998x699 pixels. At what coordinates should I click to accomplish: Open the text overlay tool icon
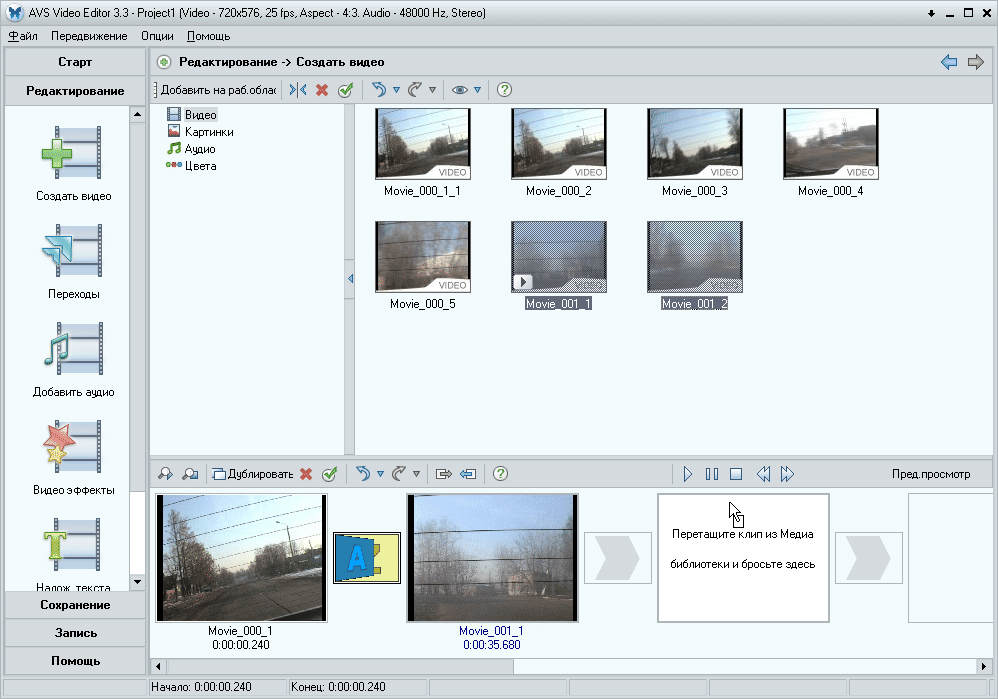[73, 544]
